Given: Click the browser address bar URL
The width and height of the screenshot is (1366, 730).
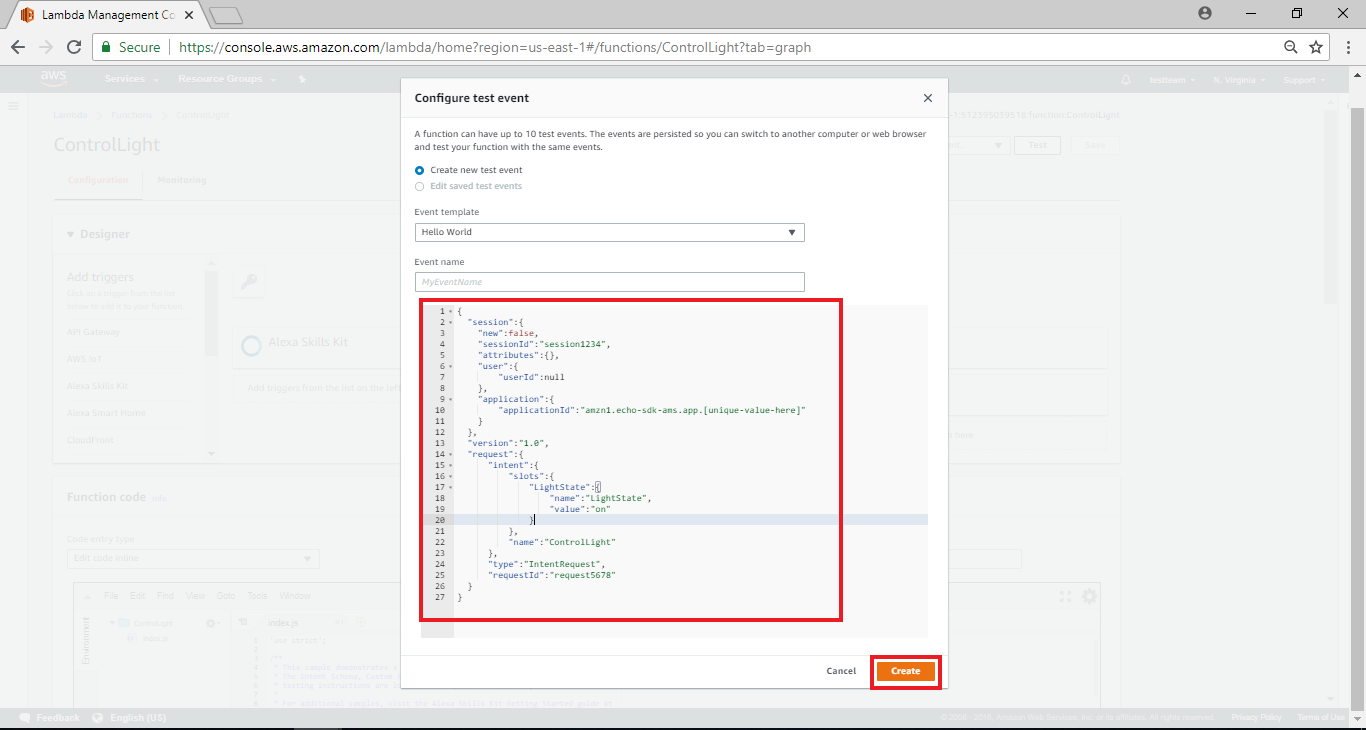Looking at the screenshot, I should [495, 47].
